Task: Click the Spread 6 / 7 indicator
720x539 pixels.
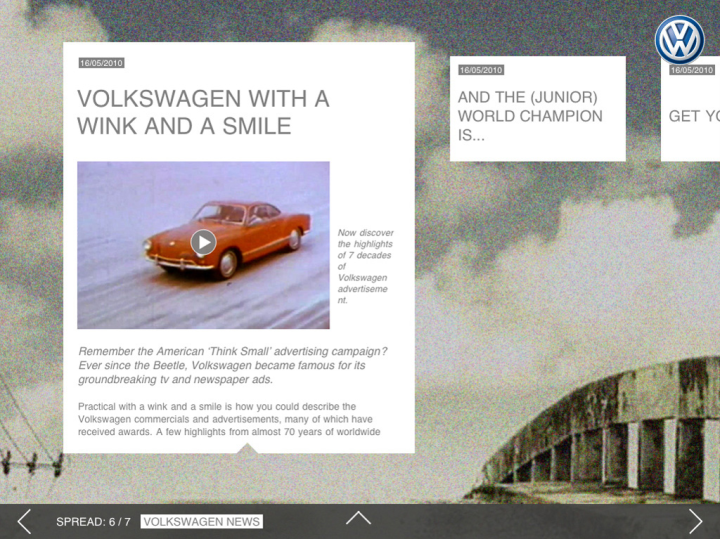Action: coord(93,522)
